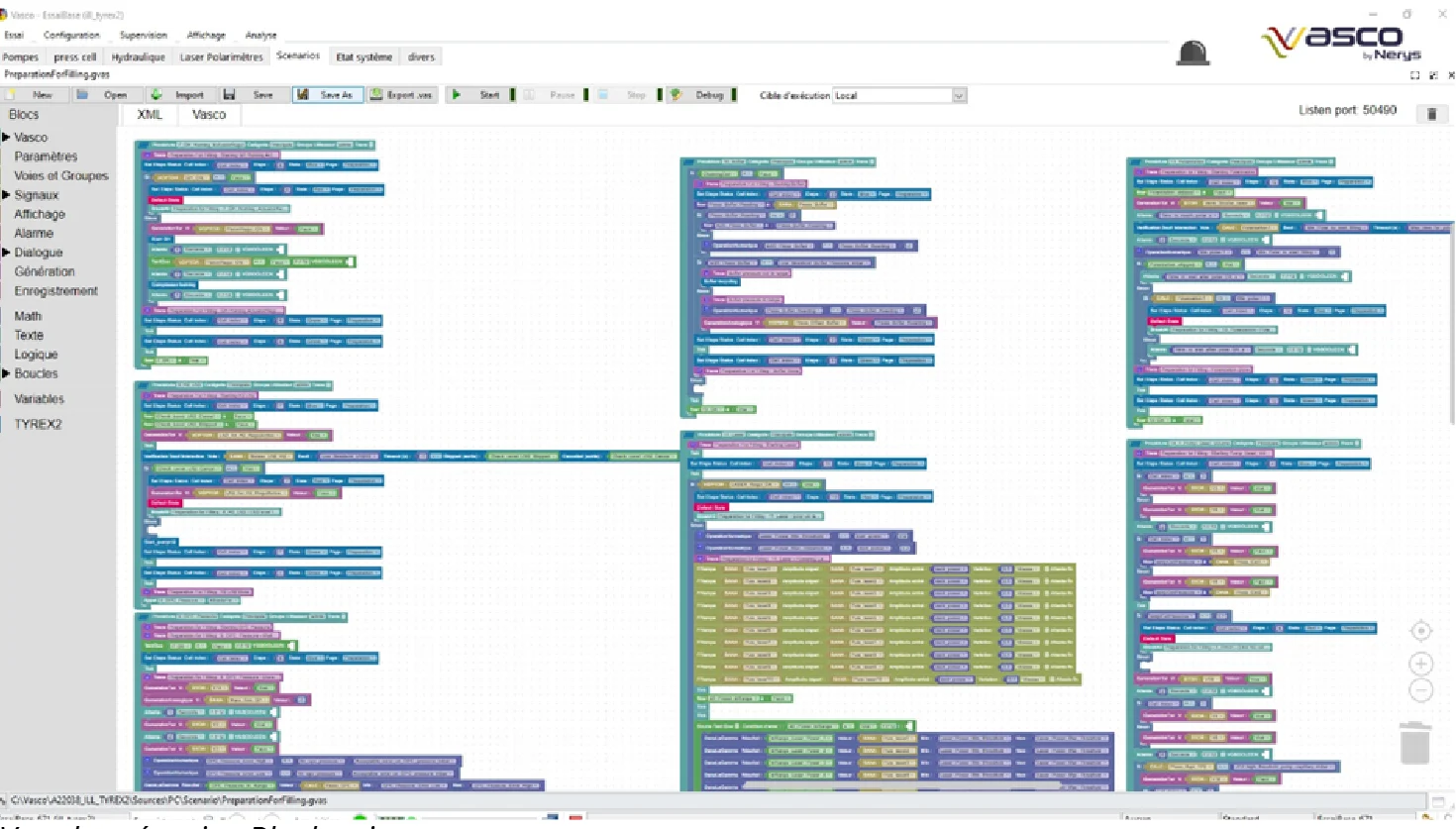Image resolution: width=1456 pixels, height=829 pixels.
Task: Click the panel full-screen square icon
Action: click(x=1414, y=75)
